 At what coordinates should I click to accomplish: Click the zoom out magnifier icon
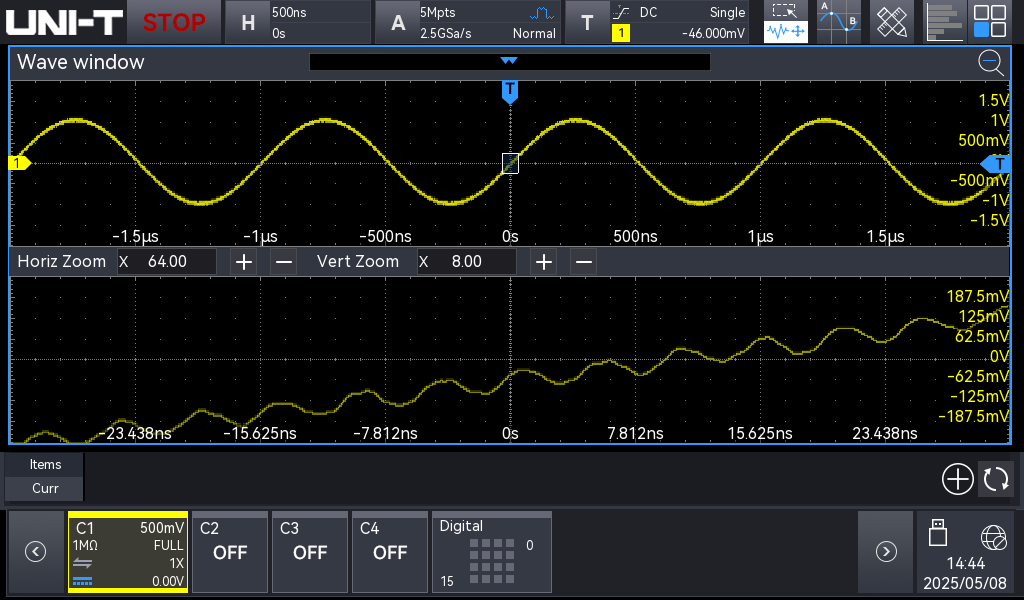coord(990,63)
